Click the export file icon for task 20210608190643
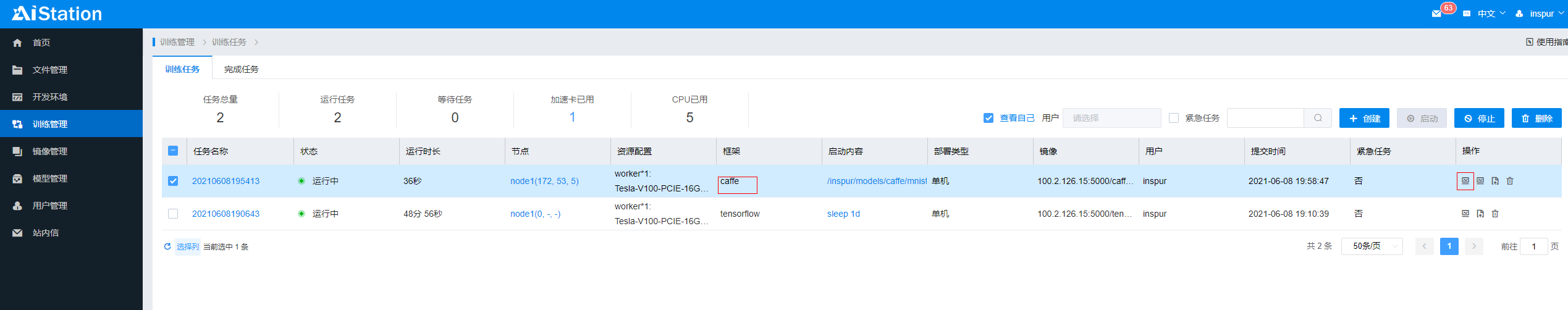 1480,214
